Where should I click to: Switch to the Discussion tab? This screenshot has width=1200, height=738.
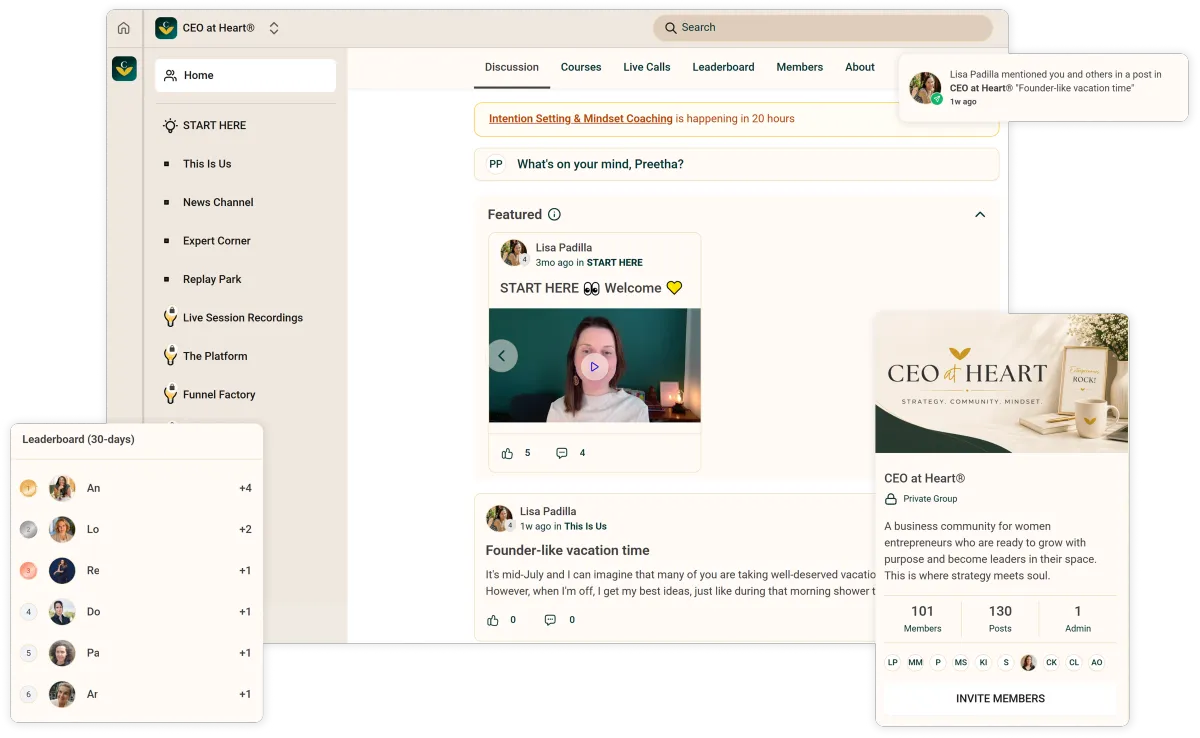click(x=512, y=67)
